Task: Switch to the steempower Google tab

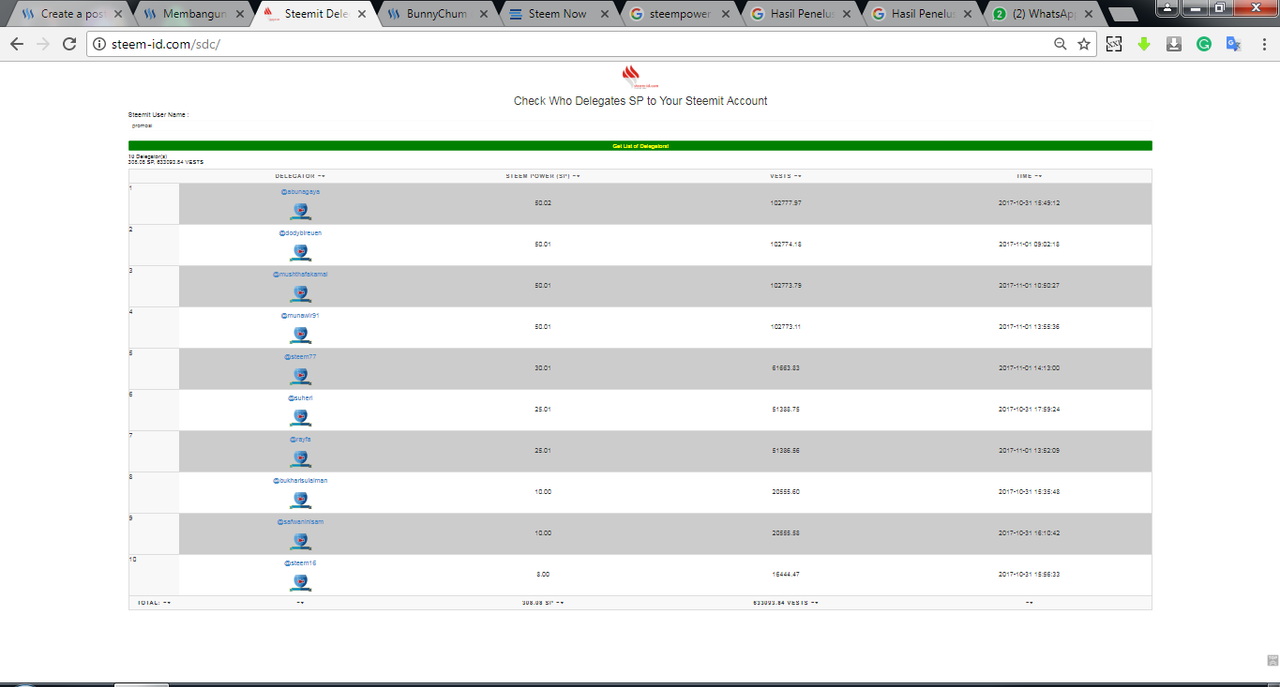Action: tap(678, 14)
